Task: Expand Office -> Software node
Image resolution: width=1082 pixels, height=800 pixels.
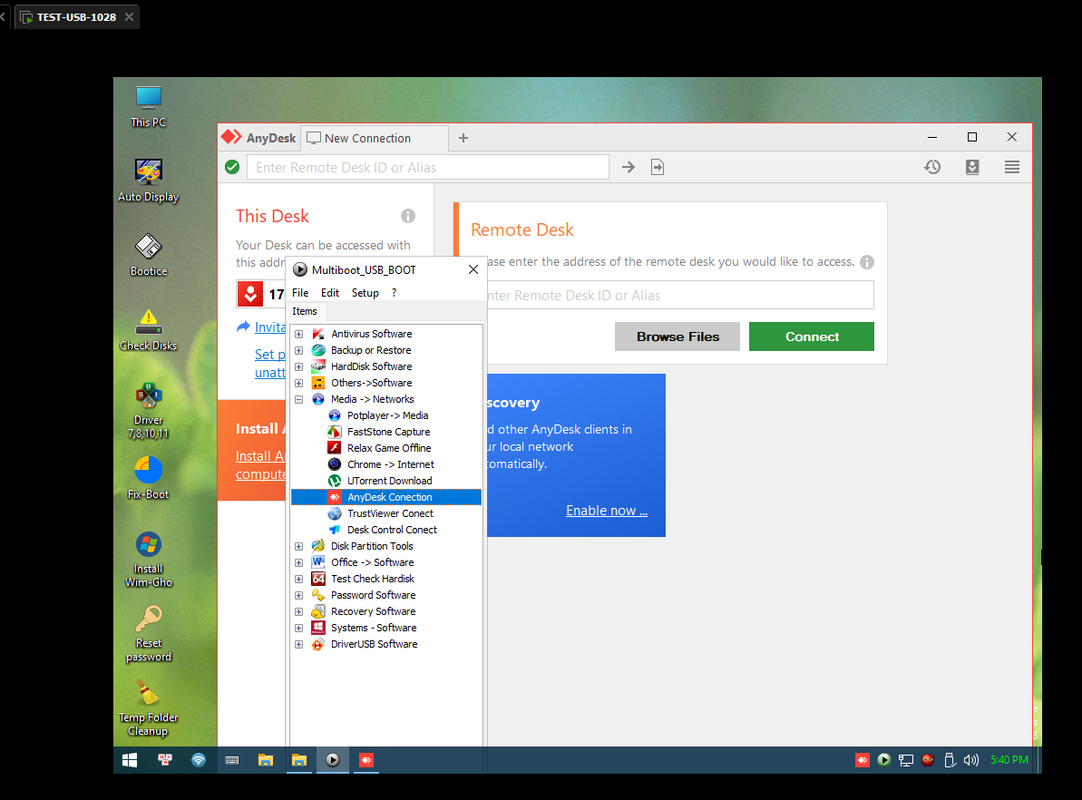Action: point(299,563)
